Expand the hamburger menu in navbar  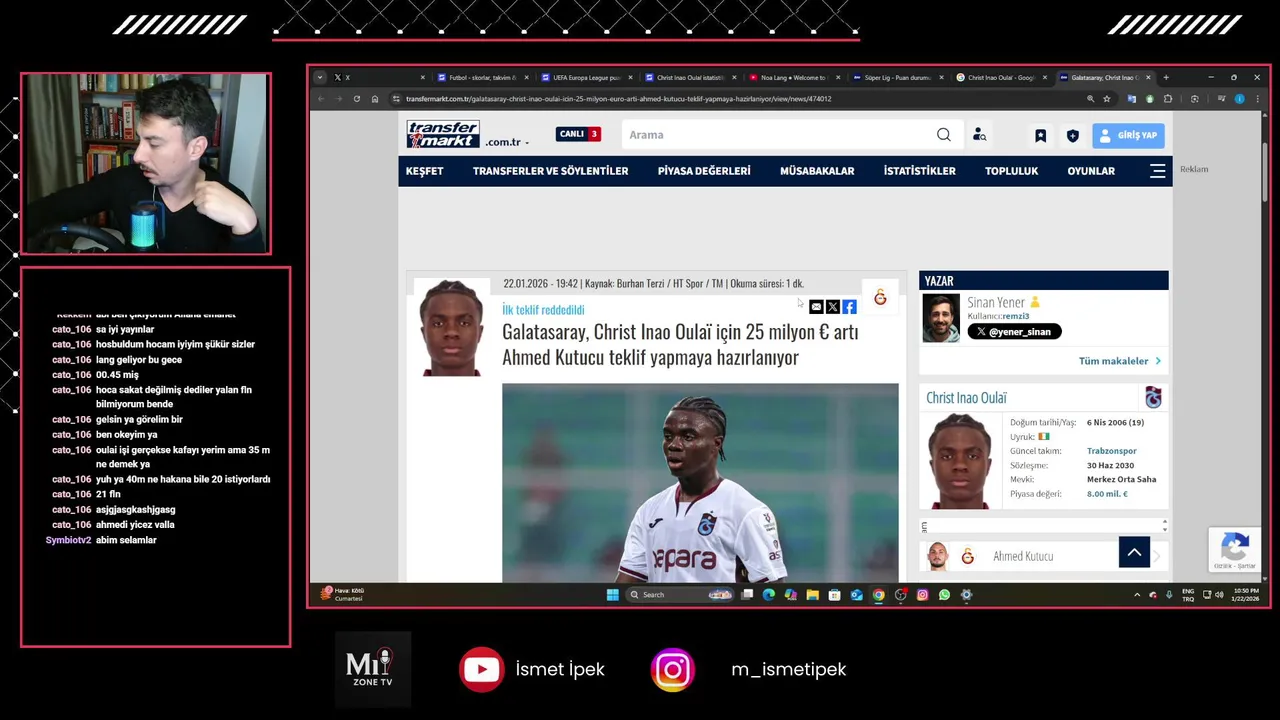[x=1158, y=171]
